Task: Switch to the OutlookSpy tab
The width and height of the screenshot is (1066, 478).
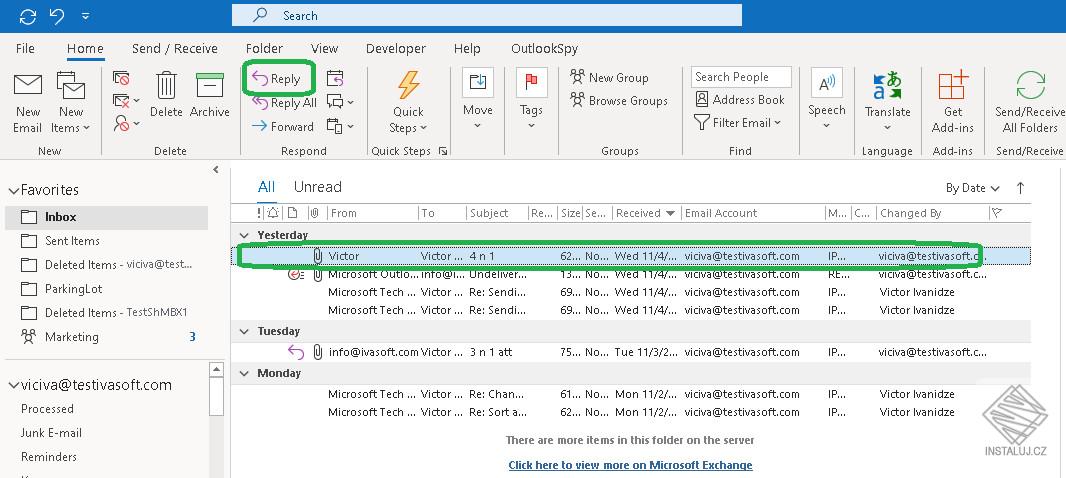Action: click(545, 48)
